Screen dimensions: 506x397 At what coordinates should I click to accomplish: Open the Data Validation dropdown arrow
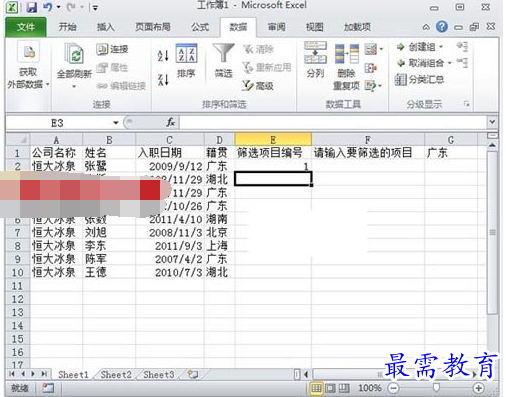(381, 49)
